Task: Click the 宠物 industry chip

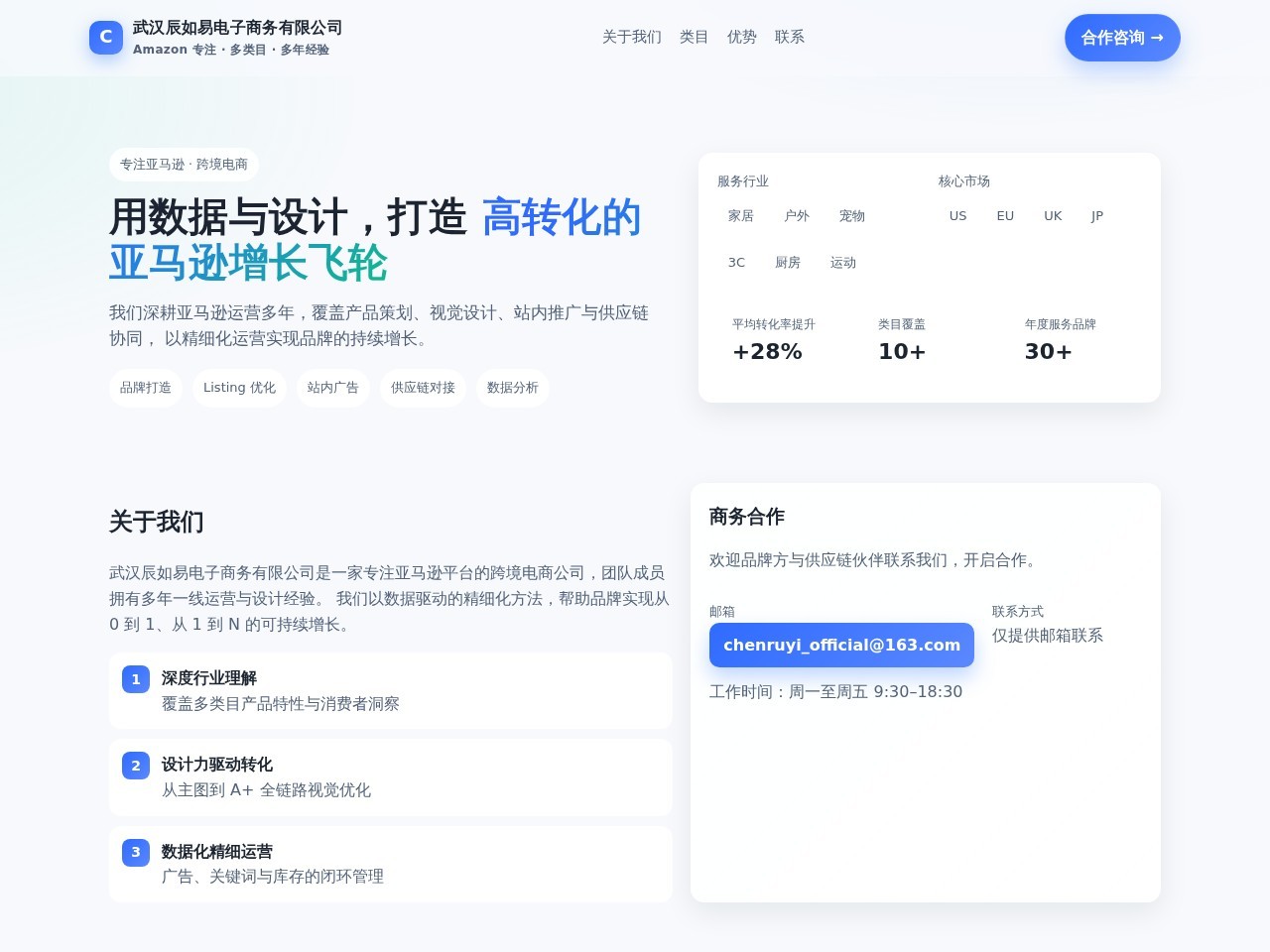Action: pos(852,216)
